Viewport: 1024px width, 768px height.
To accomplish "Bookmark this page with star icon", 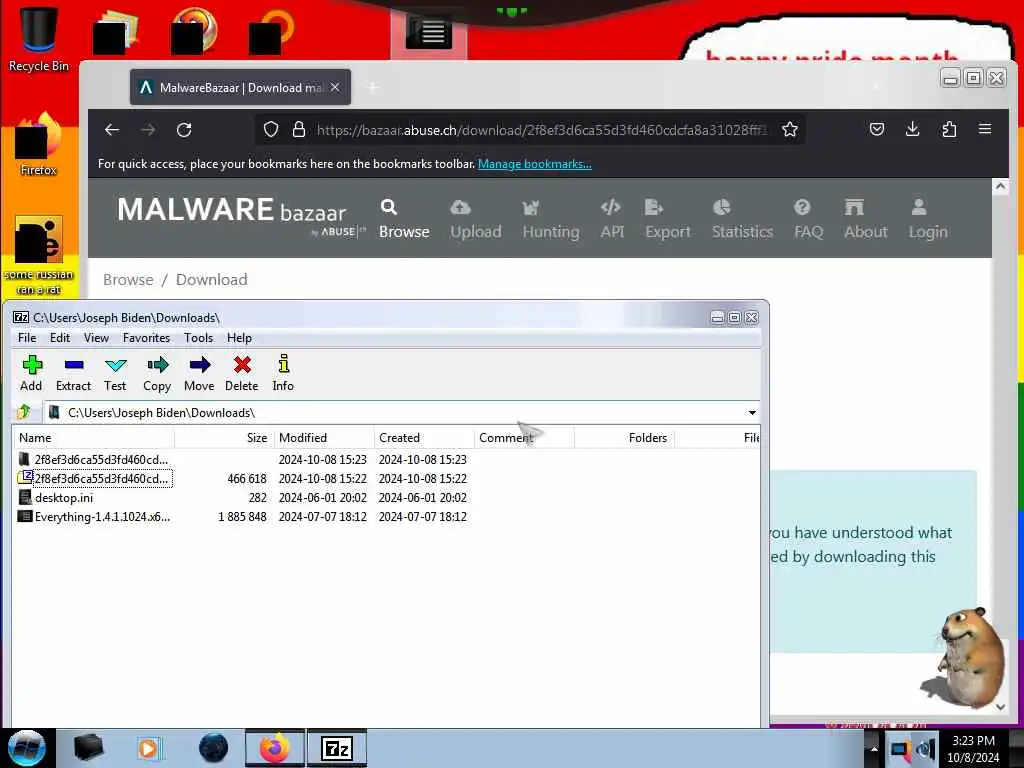I will click(790, 129).
